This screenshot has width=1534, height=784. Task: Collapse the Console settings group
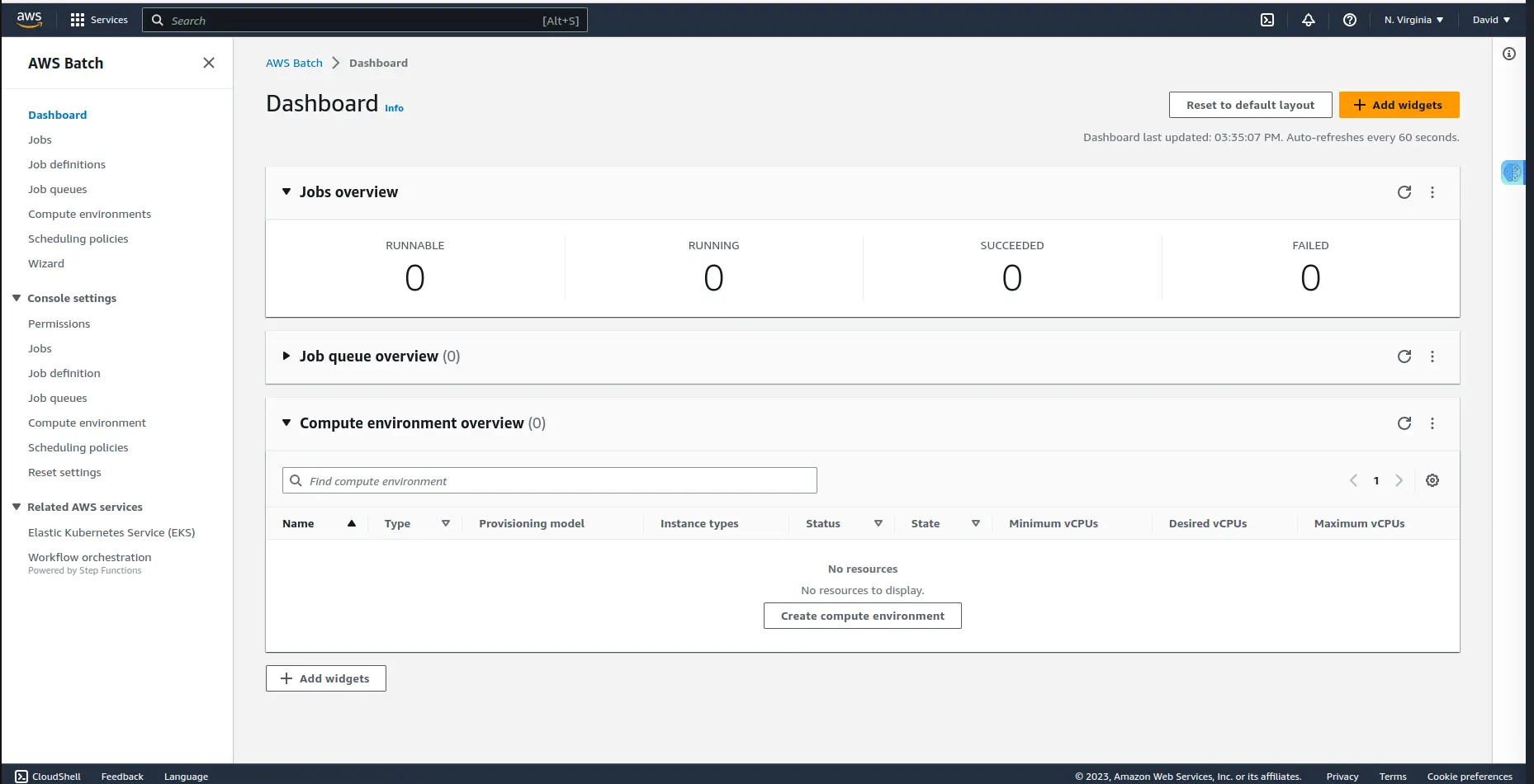click(17, 298)
